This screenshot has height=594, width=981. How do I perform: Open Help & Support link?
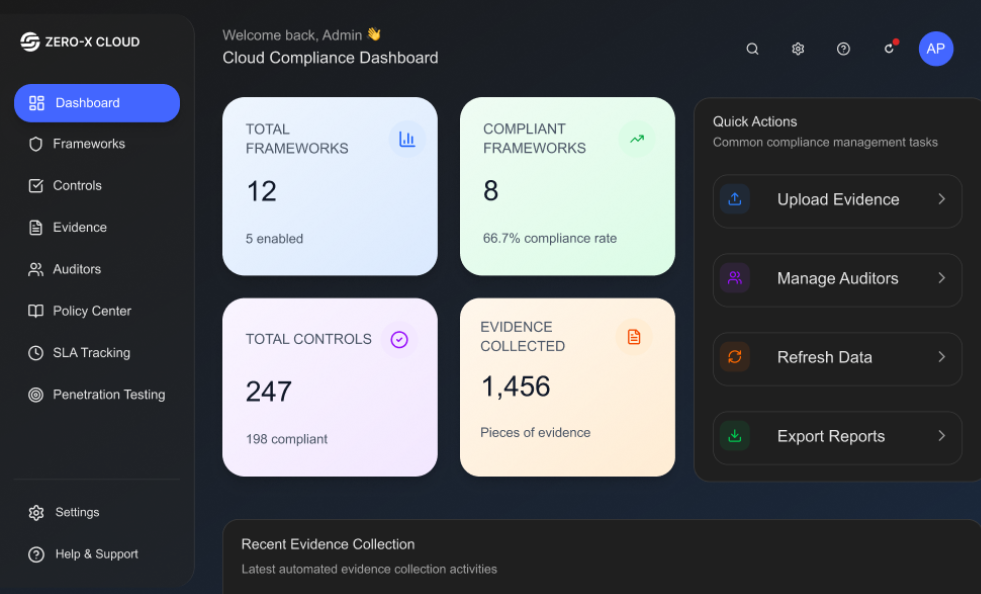96,554
